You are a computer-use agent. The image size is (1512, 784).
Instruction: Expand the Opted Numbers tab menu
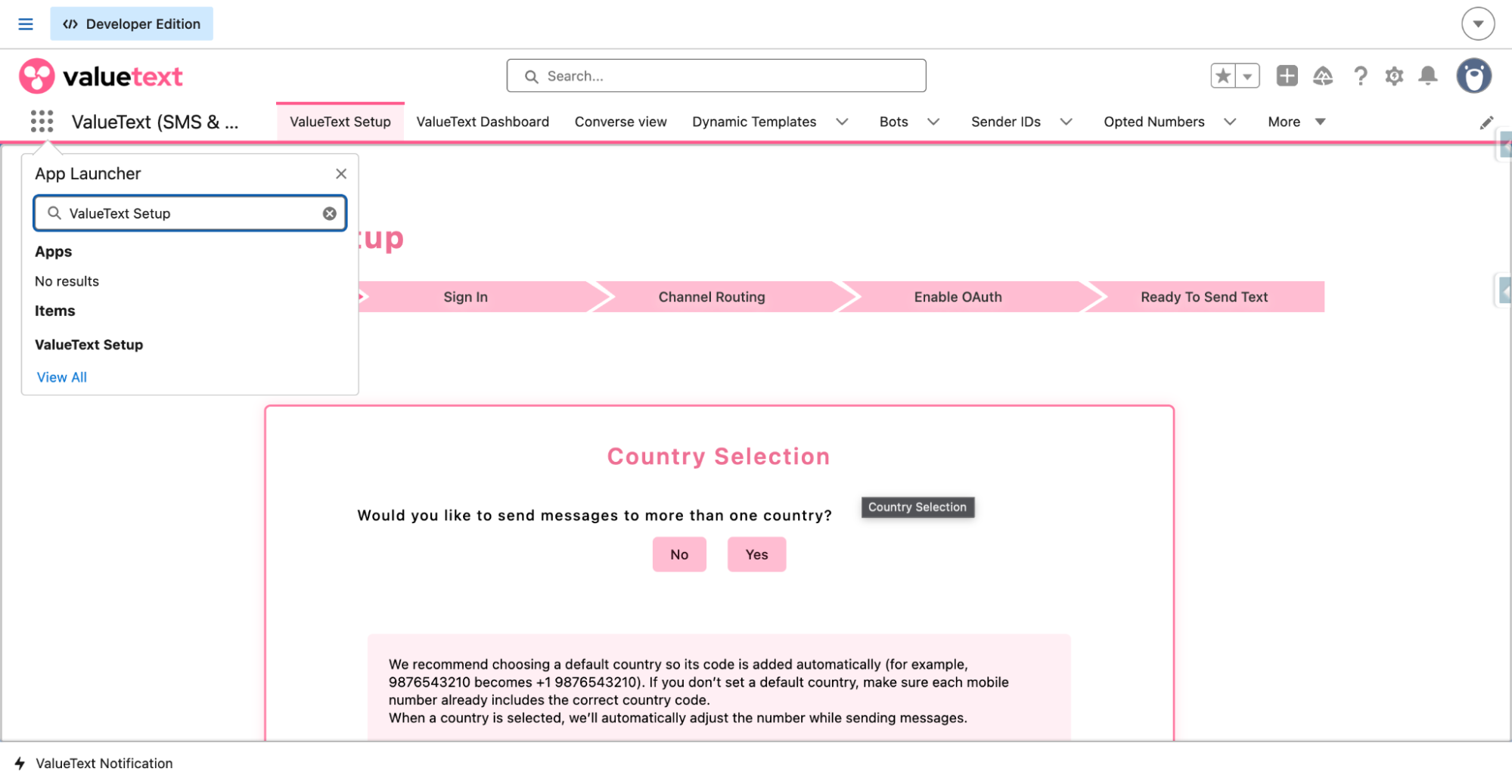[1230, 122]
